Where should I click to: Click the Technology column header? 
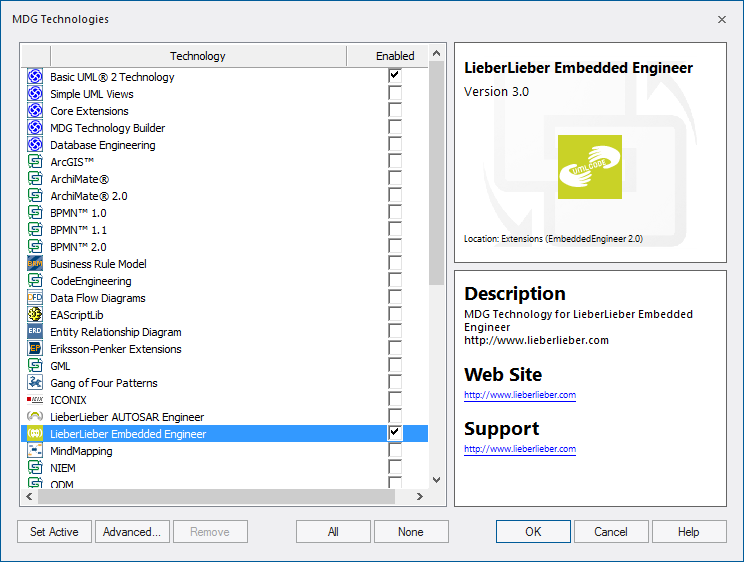(198, 56)
